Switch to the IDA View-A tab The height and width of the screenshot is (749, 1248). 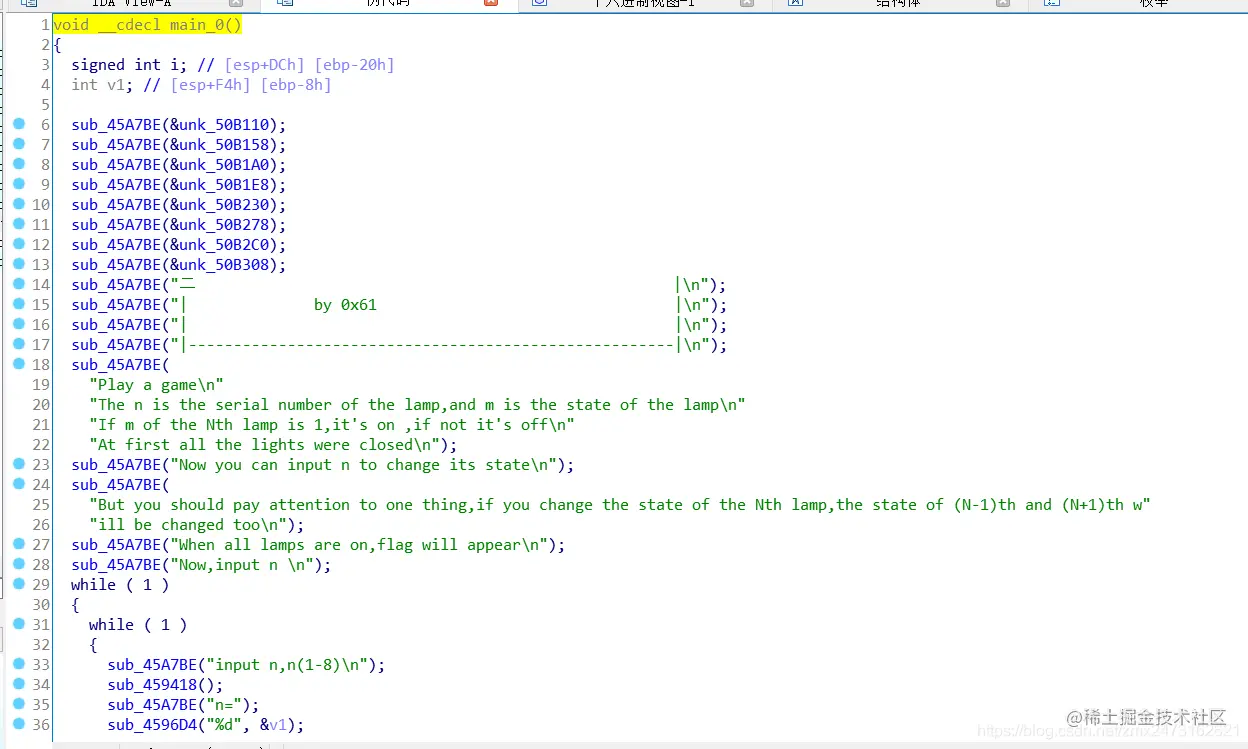[x=131, y=4]
